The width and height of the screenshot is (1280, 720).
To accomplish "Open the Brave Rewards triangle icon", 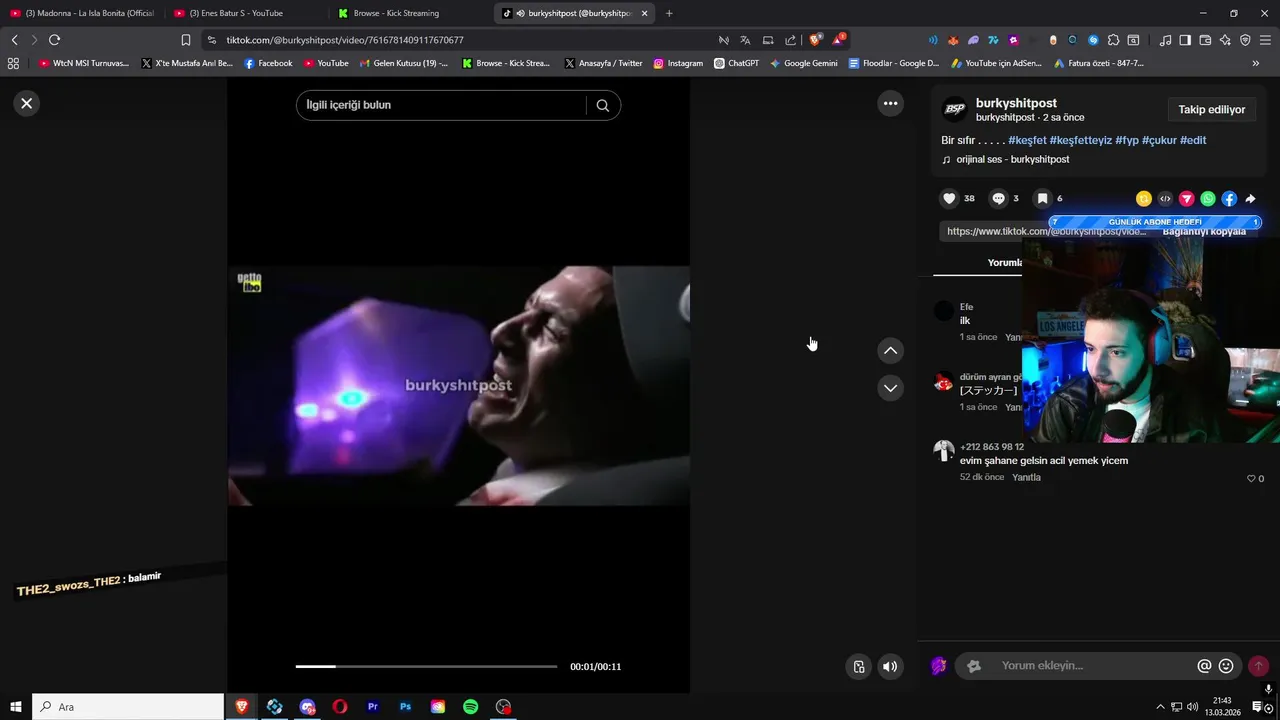I will [x=839, y=40].
